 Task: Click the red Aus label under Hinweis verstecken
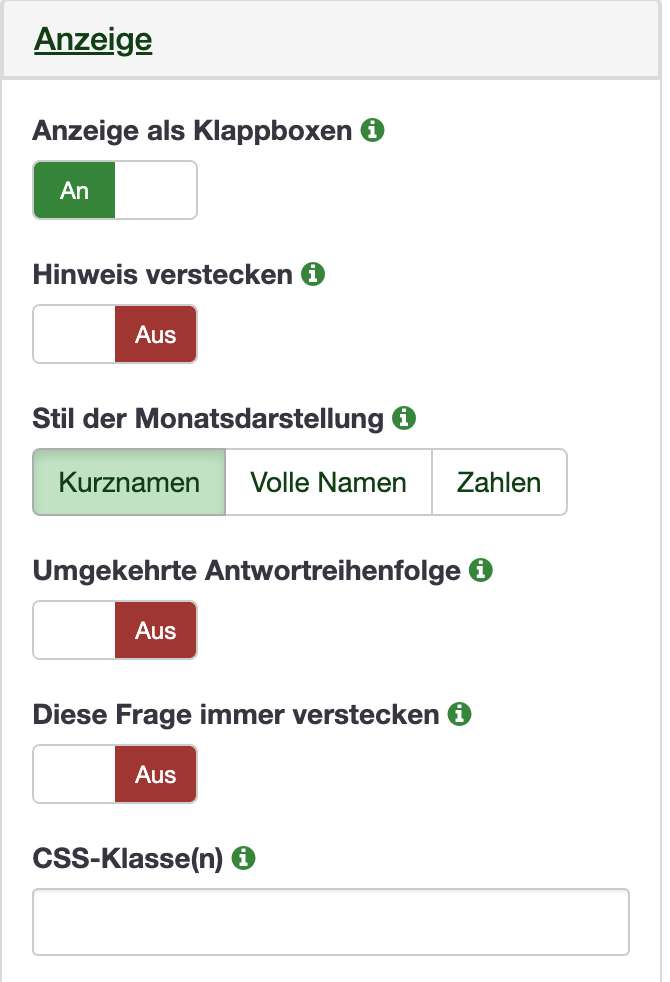156,334
